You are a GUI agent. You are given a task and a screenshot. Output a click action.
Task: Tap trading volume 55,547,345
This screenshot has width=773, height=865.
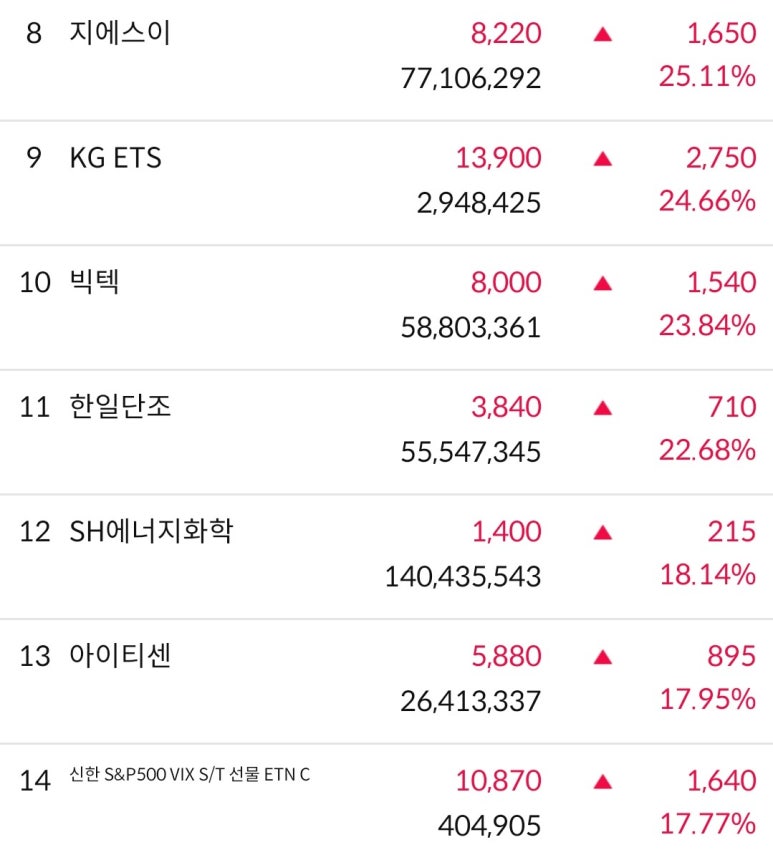[471, 452]
